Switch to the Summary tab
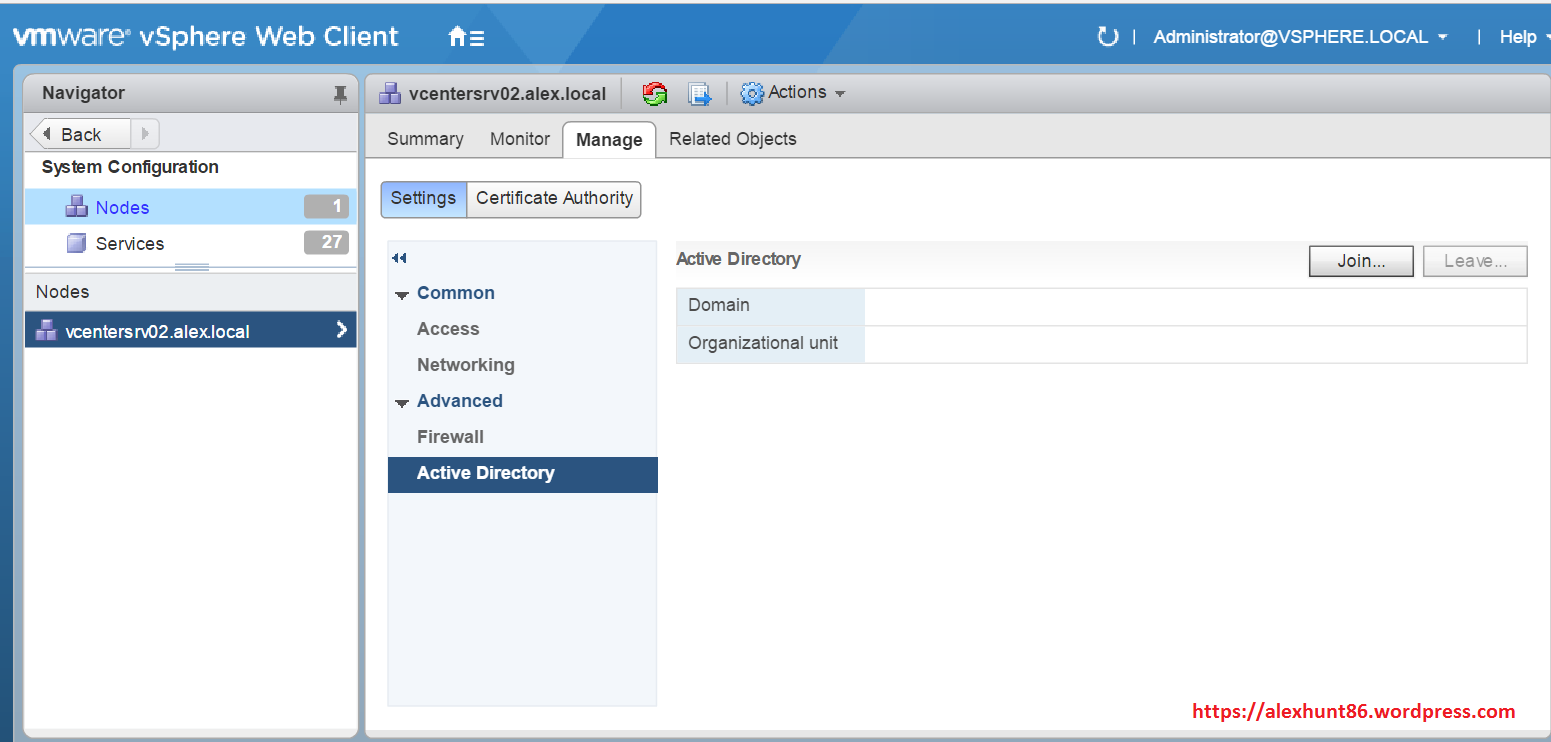Image resolution: width=1551 pixels, height=742 pixels. [x=425, y=139]
